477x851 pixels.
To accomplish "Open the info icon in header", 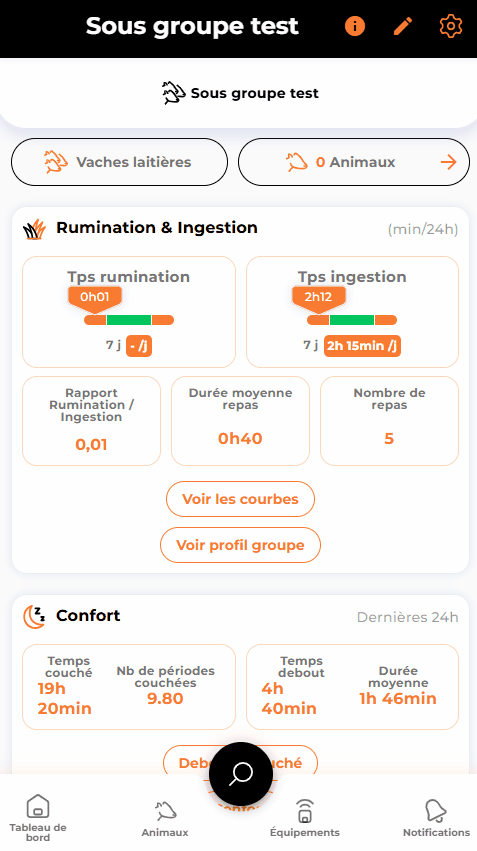I will 355,26.
